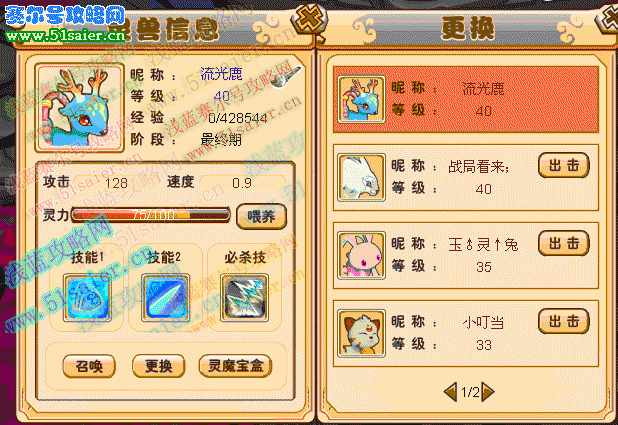This screenshot has height=425, width=618.
Task: Click the 流光鹿 avatar in swap list
Action: coord(361,99)
